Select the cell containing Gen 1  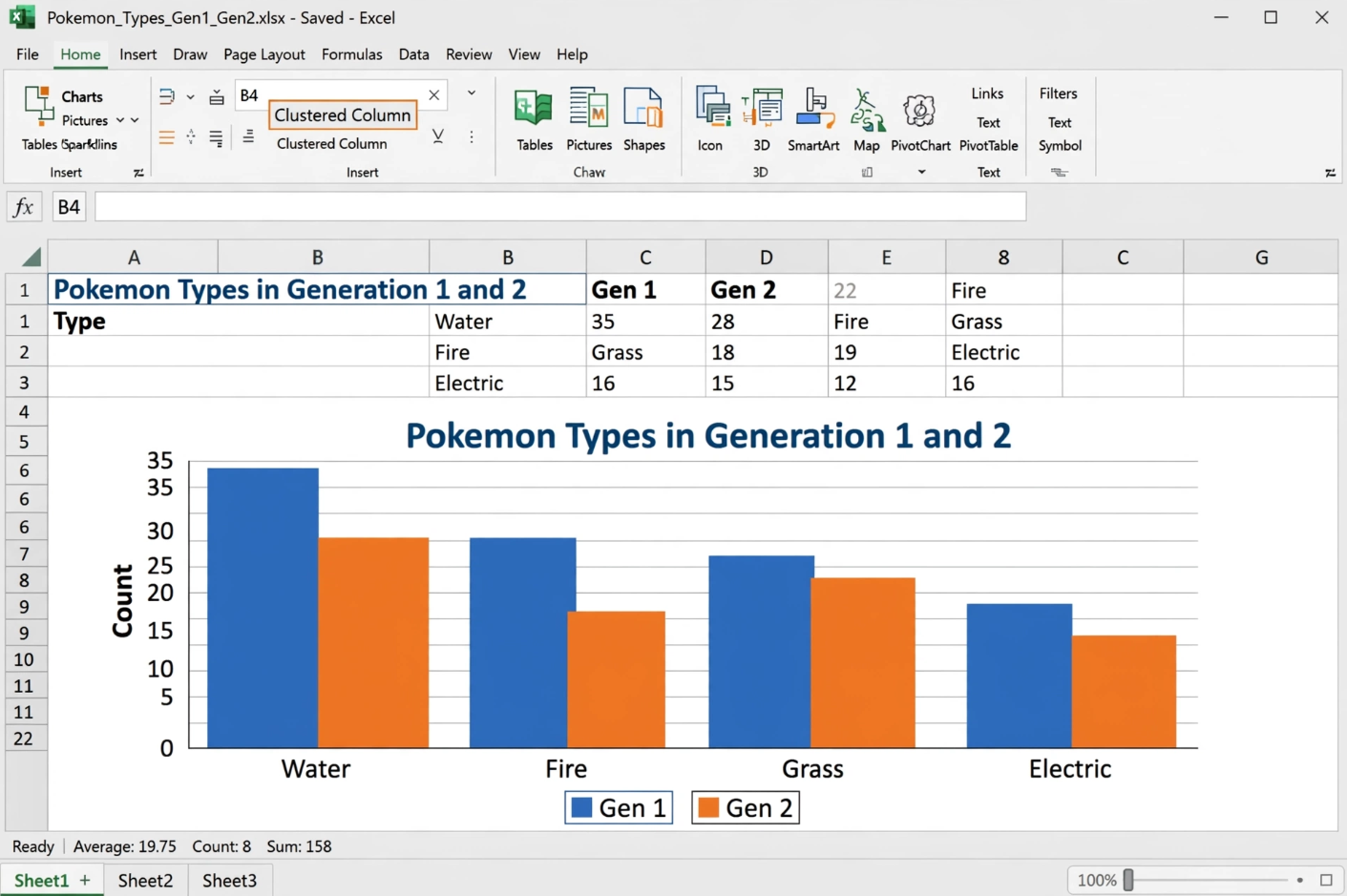[x=646, y=290]
